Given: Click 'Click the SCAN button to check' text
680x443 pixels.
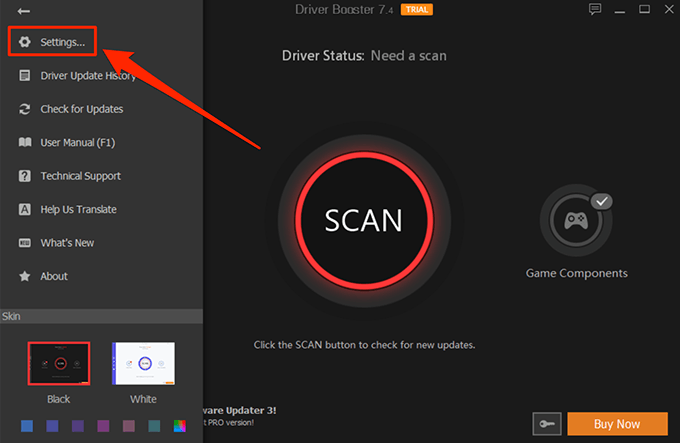Looking at the screenshot, I should tap(364, 345).
